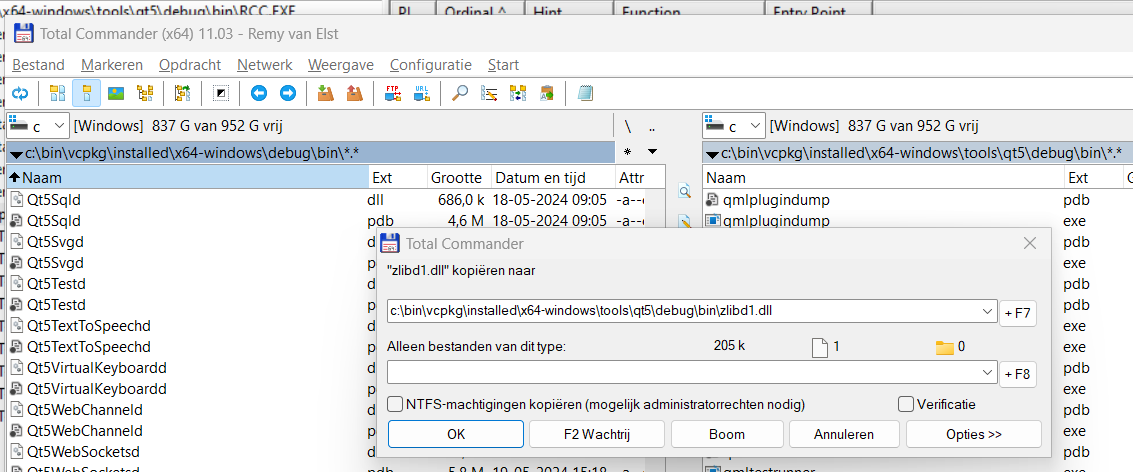The height and width of the screenshot is (472, 1133).
Task: Click the pencil icon between the panels
Action: pos(684,221)
